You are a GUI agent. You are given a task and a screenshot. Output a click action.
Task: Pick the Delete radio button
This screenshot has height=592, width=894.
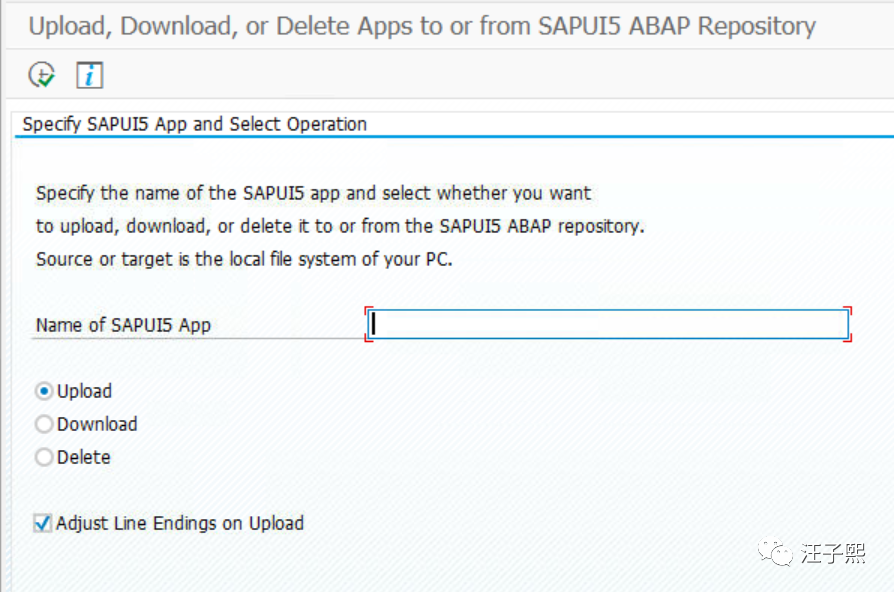coord(44,458)
